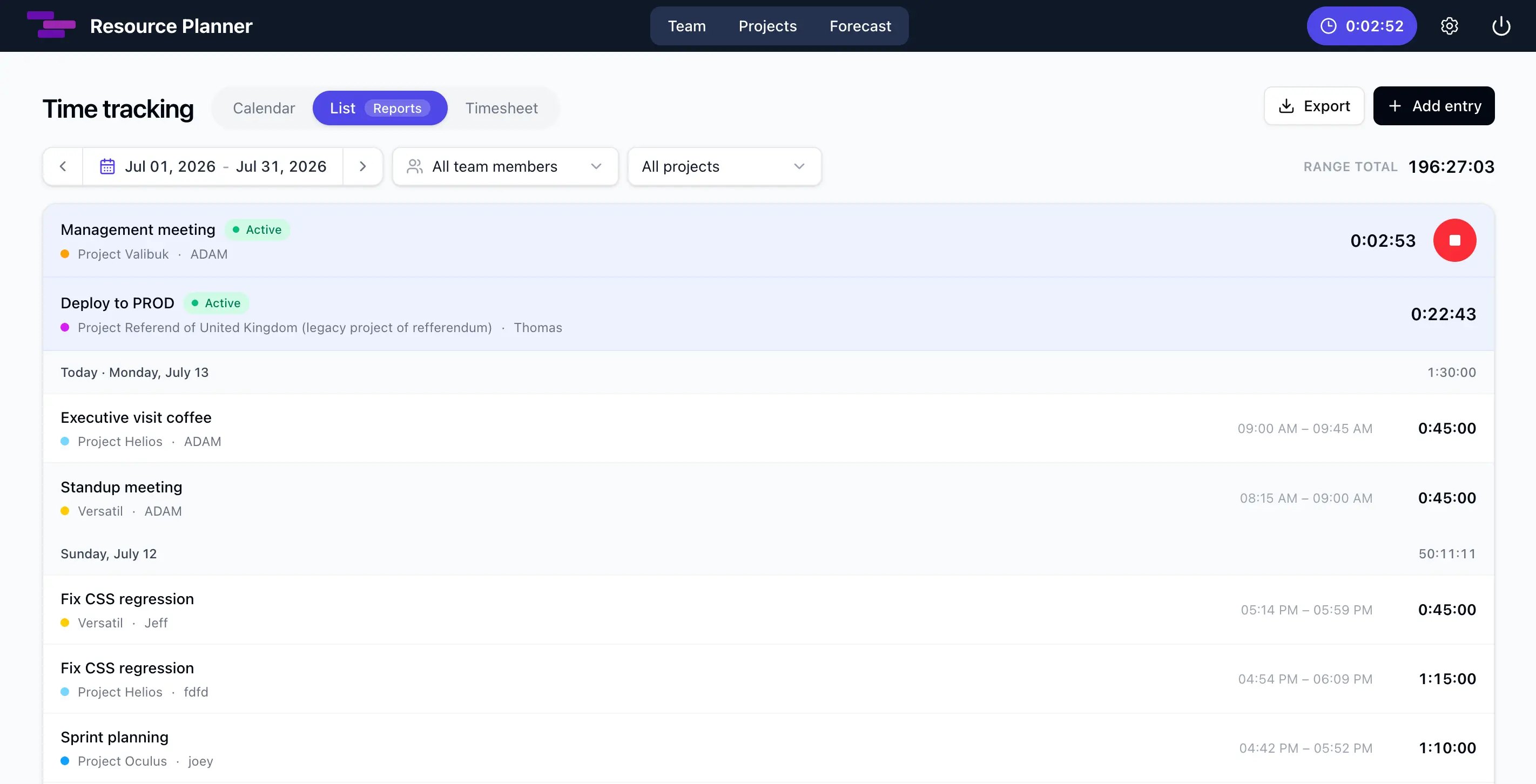Screen dimensions: 1536x784
Task: Open the All projects dropdown
Action: click(x=724, y=166)
